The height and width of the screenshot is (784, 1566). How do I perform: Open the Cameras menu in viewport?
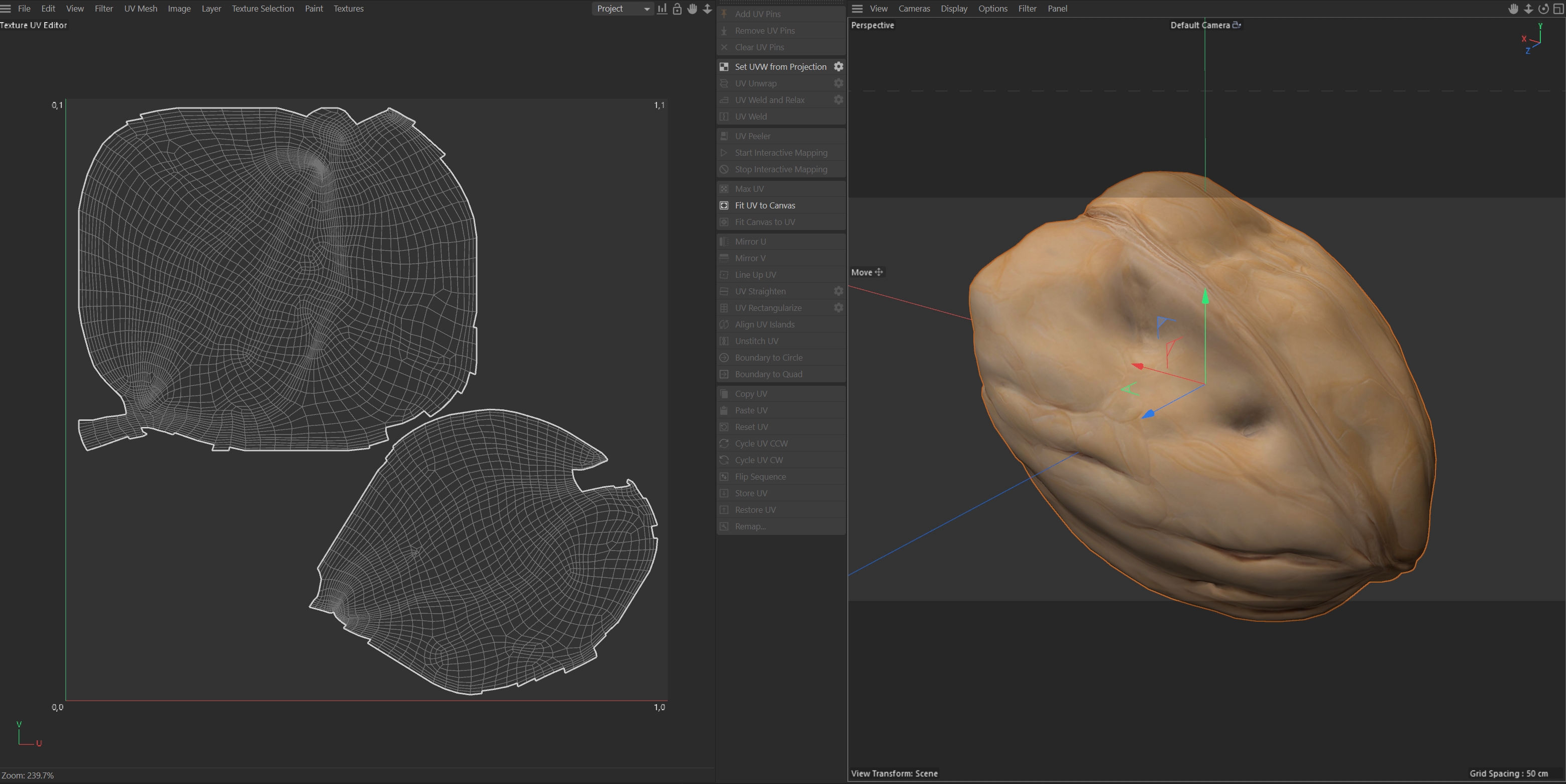(914, 9)
